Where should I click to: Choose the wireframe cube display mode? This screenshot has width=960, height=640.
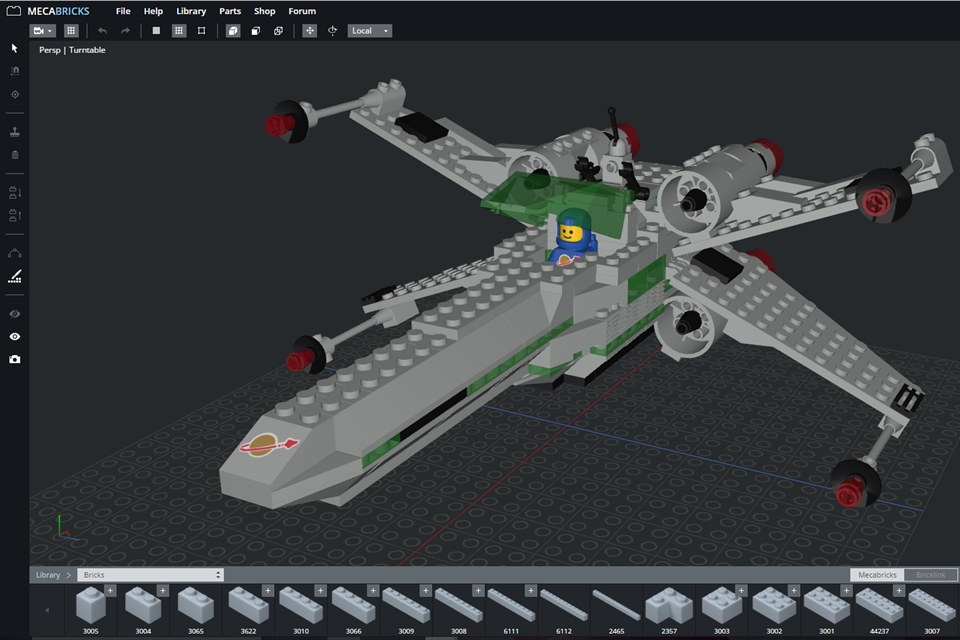point(279,31)
